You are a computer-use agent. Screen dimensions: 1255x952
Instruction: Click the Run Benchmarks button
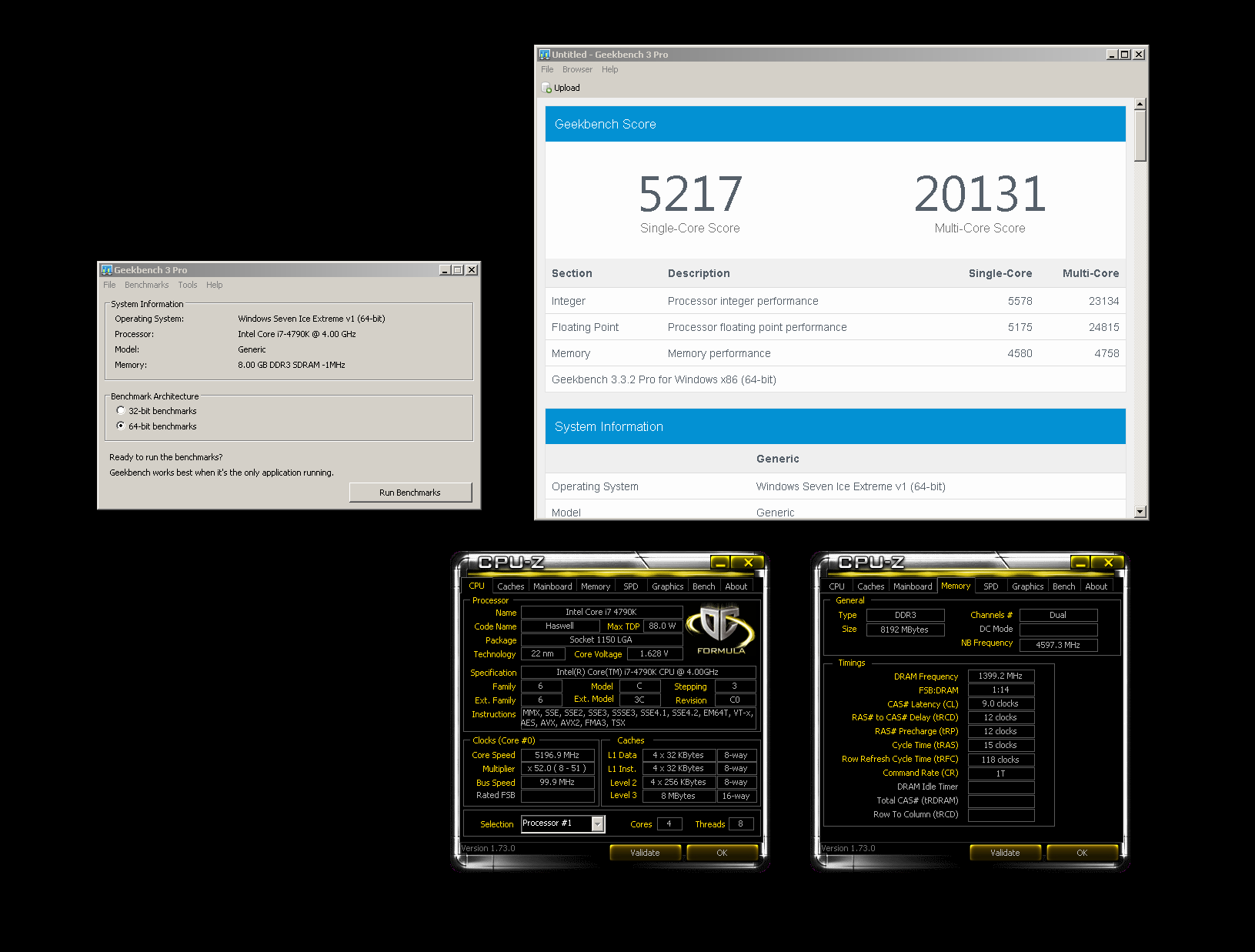coord(410,493)
